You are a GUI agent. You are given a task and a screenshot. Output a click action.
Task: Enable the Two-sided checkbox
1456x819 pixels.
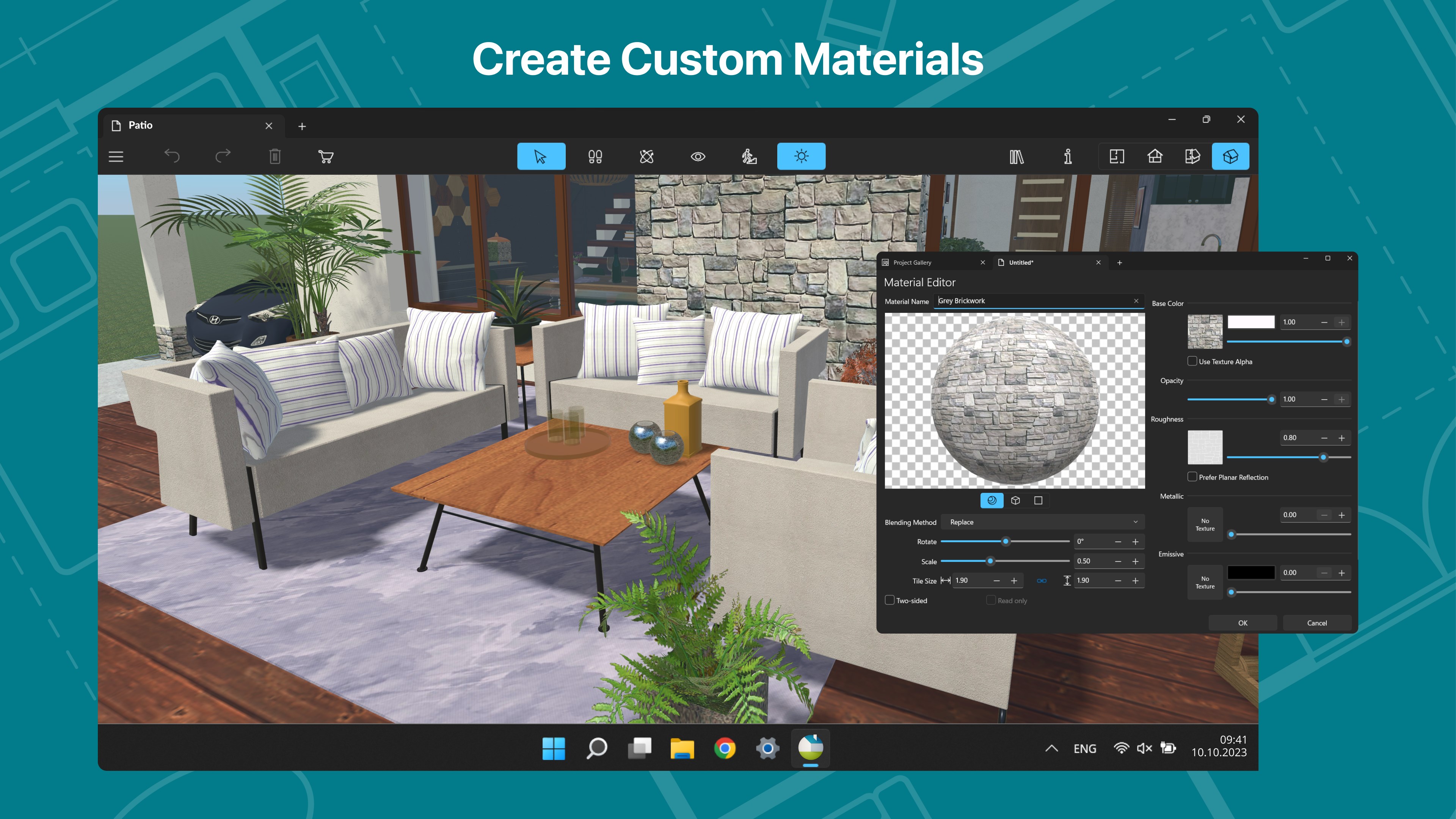[890, 600]
